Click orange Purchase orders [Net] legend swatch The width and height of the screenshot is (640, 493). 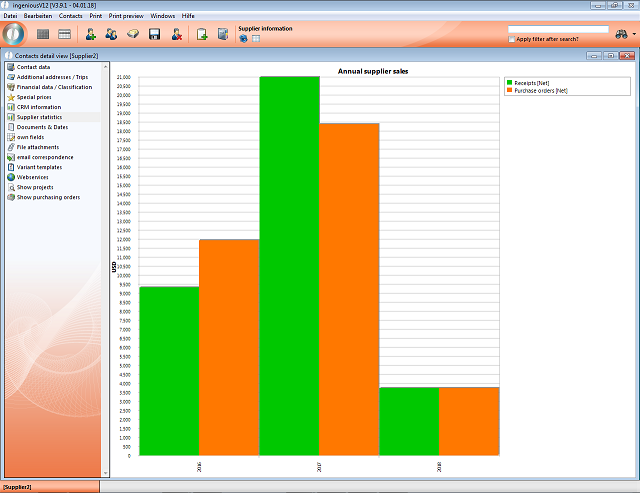509,90
